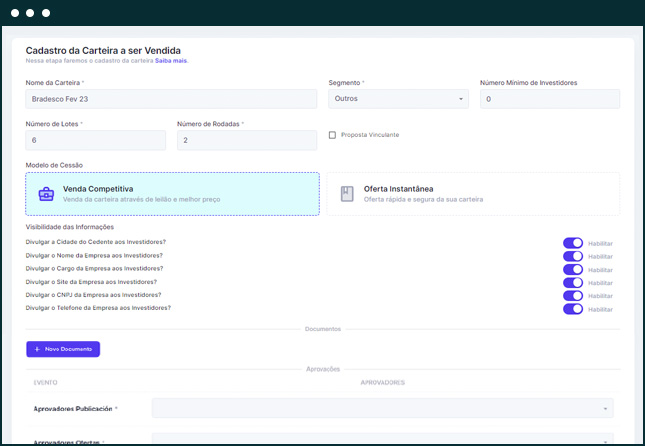Expand the Aprovadores Publicação dropdown
The width and height of the screenshot is (645, 446).
382,408
